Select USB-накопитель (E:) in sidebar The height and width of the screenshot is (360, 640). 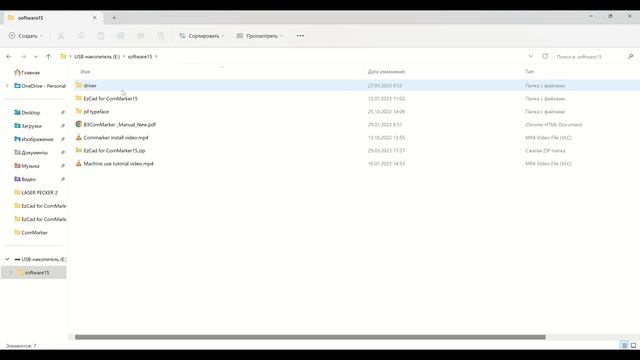click(x=40, y=259)
